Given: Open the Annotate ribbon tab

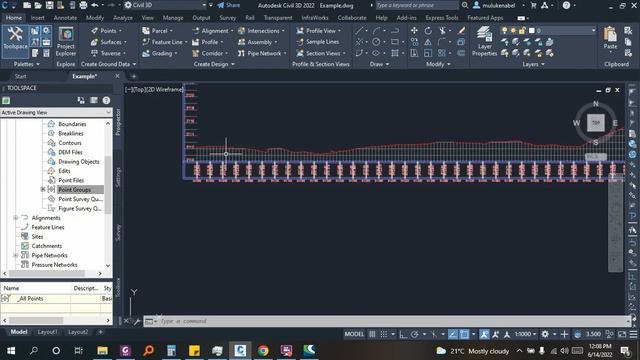Looking at the screenshot, I should [65, 18].
